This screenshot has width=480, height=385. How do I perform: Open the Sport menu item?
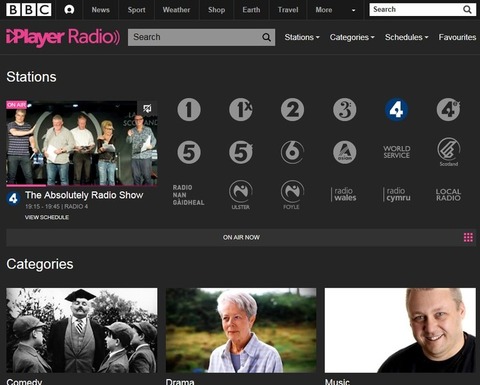[x=136, y=10]
